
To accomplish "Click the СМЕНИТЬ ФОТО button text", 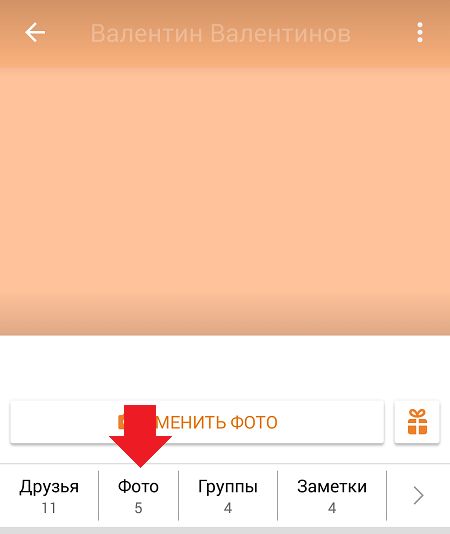I will [216, 422].
